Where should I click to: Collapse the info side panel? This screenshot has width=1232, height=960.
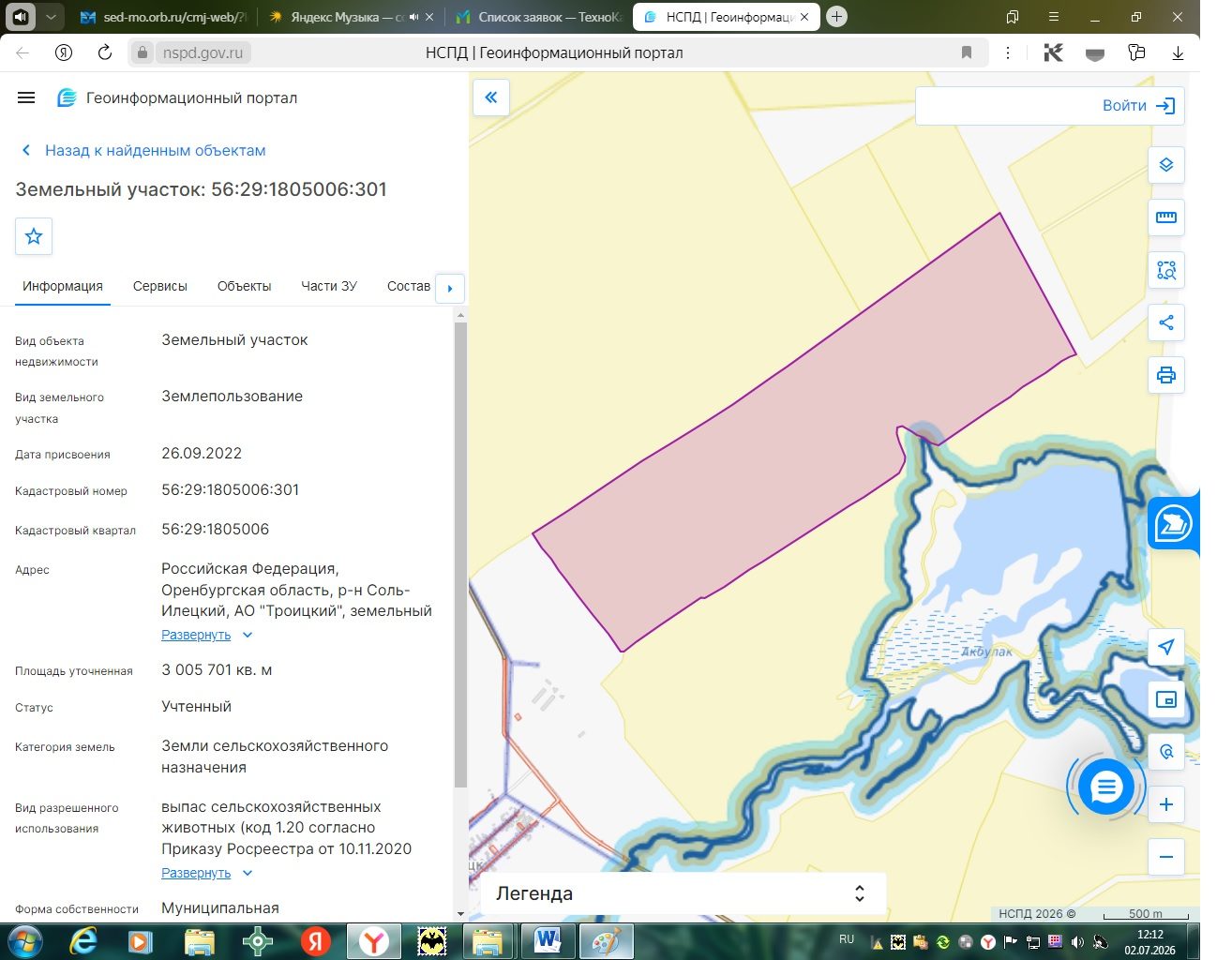pyautogui.click(x=491, y=97)
